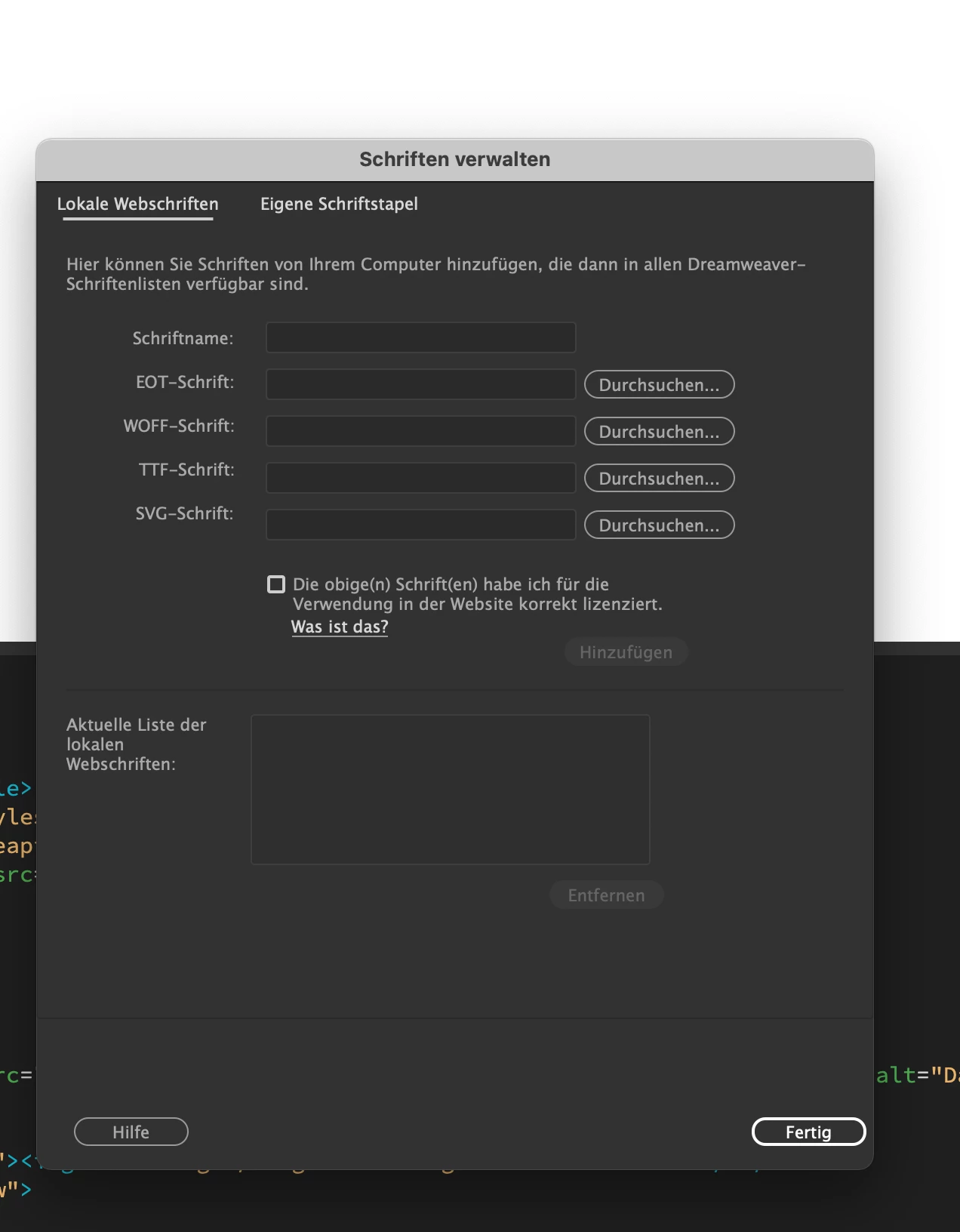This screenshot has height=1232, width=960.
Task: Click the TTF-Schrift text field
Action: 421,478
